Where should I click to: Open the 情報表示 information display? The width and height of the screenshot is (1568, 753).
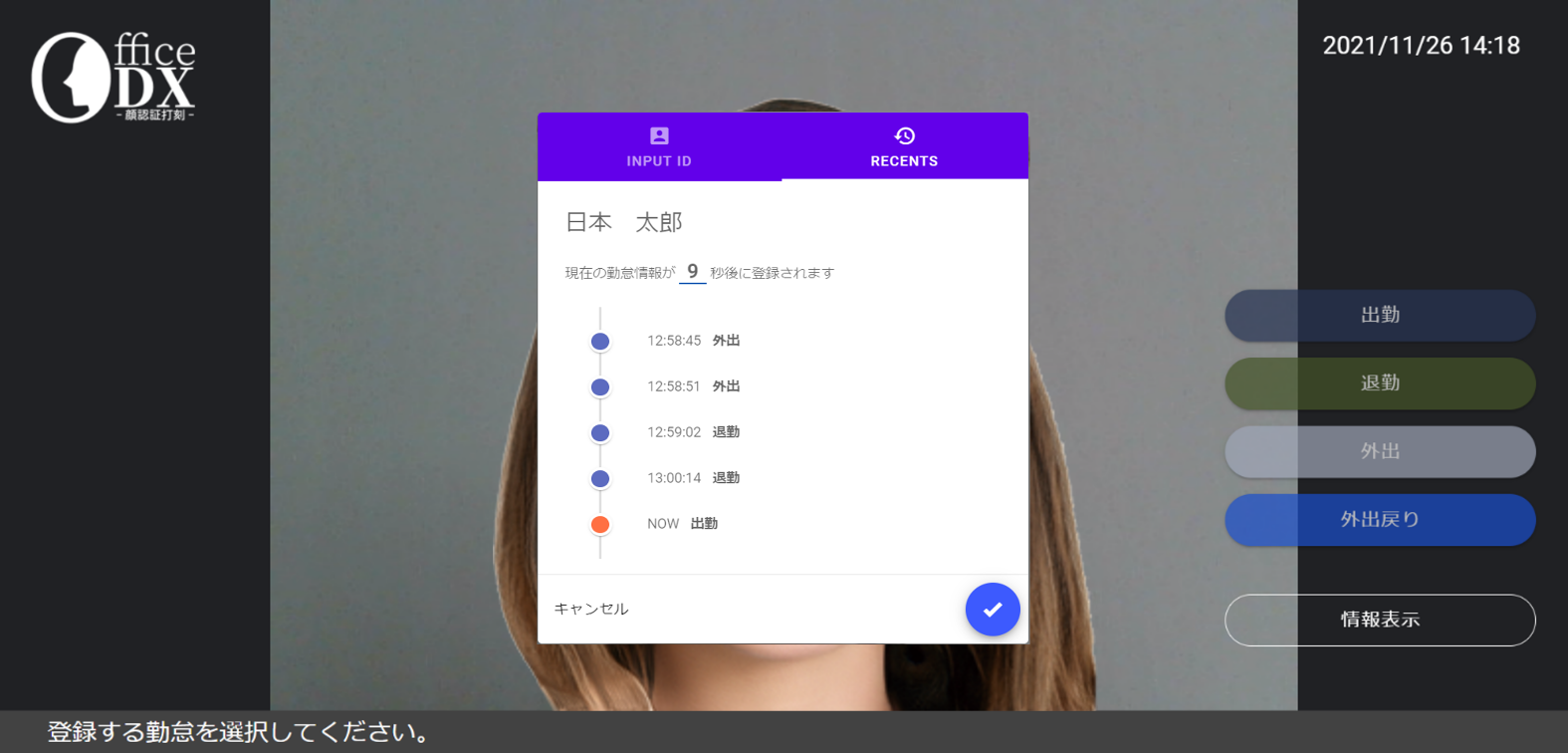(x=1380, y=621)
